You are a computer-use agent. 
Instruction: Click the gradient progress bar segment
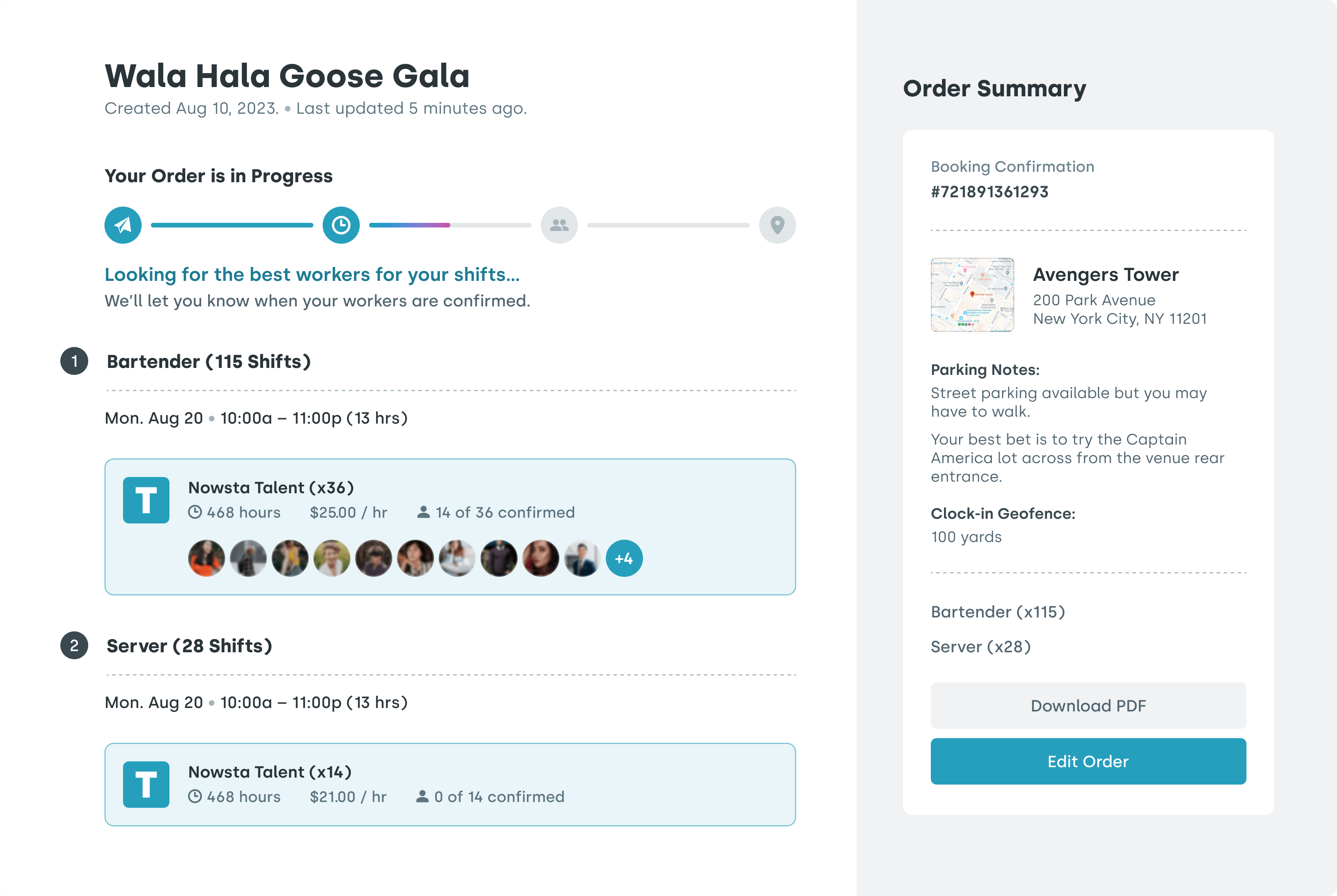(410, 225)
